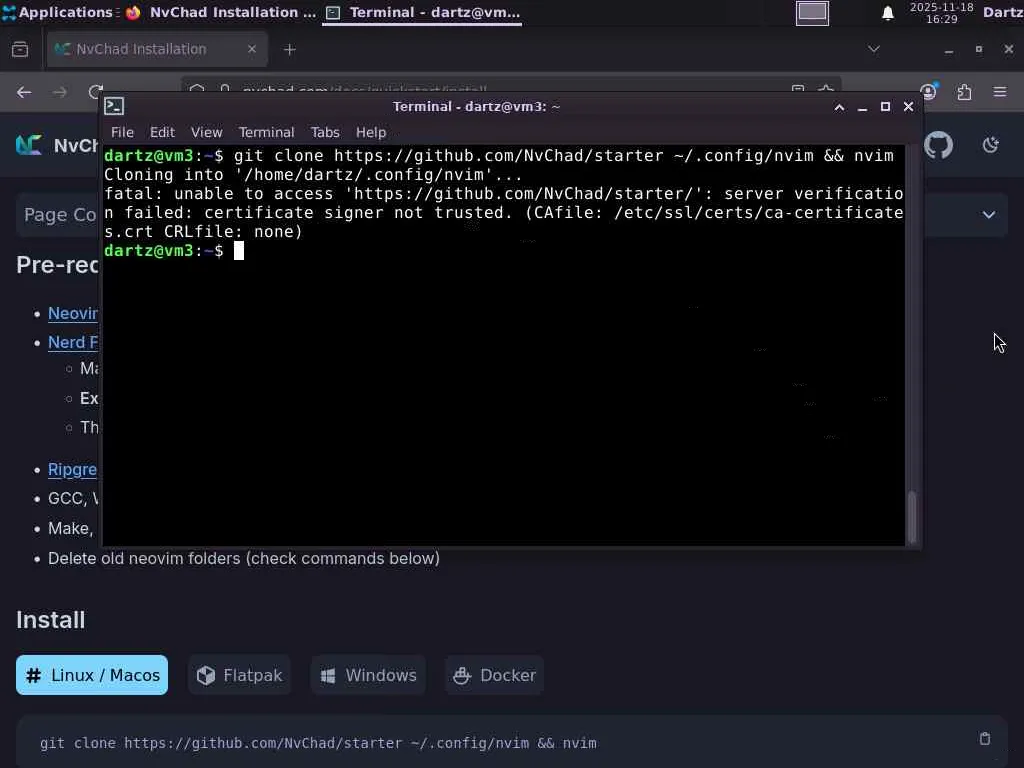Select Terminal - dartz@vm taskbar entry
Screen dimensions: 1024x768
pos(423,12)
